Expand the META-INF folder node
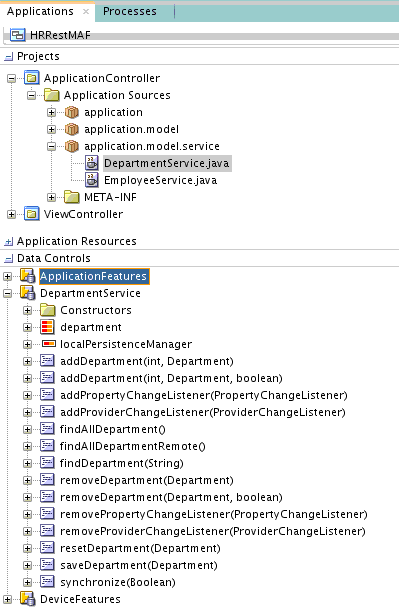The image size is (399, 610). tap(51, 198)
